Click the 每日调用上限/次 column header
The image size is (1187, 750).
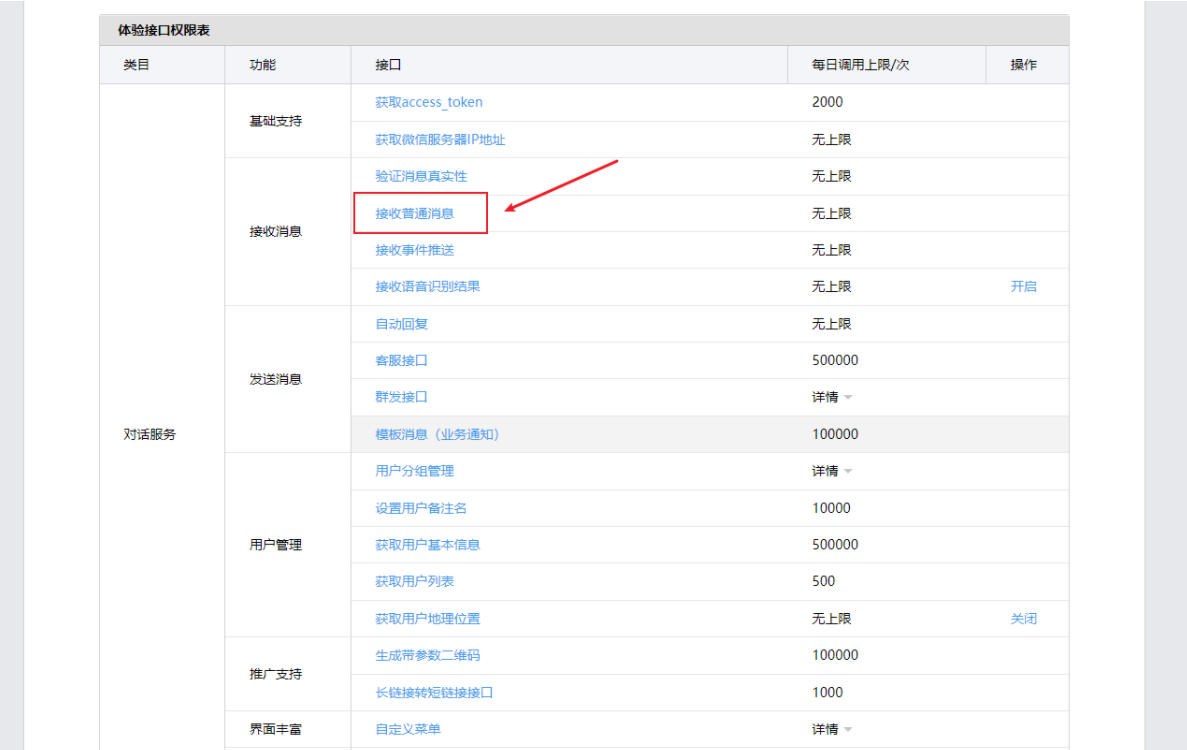point(859,65)
